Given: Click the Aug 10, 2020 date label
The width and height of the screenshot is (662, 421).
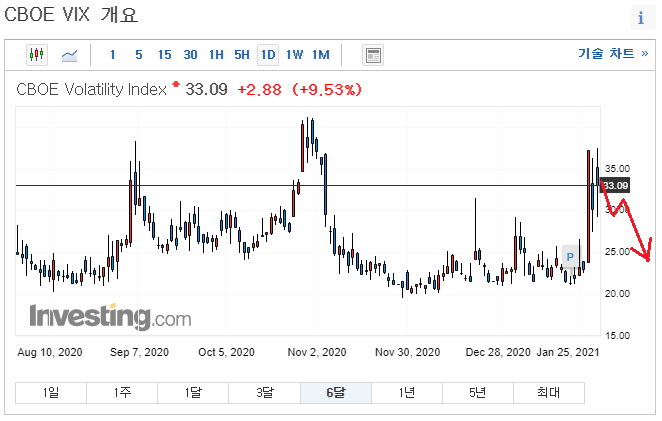Looking at the screenshot, I should 50,352.
